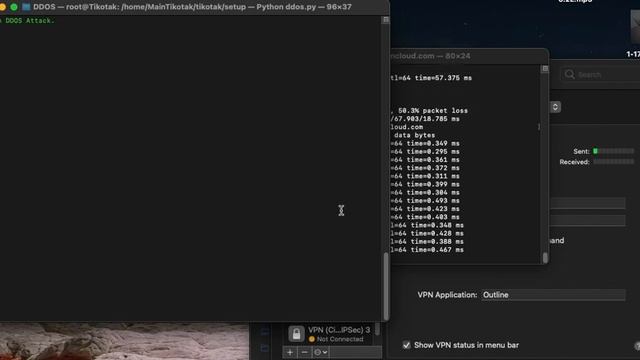Click the folder icon in DDOS window title
The image size is (640, 360).
click(27, 7)
